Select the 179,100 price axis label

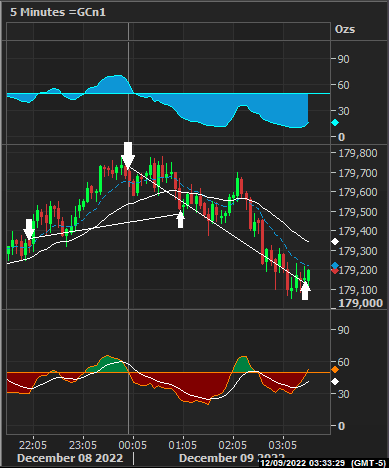point(358,290)
